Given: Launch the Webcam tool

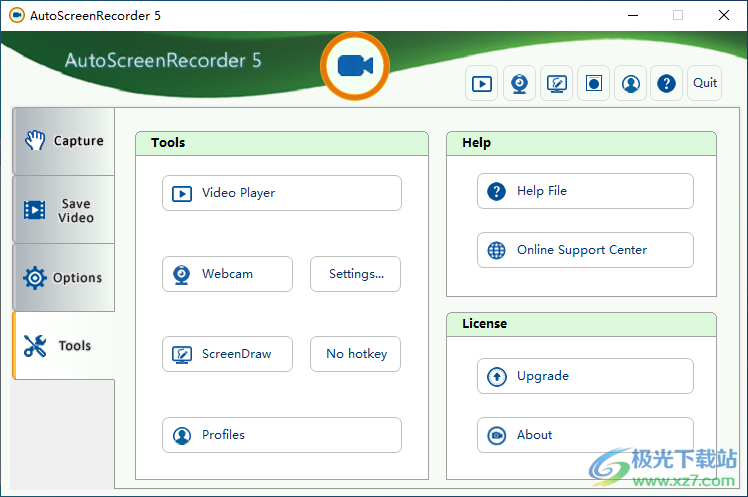Looking at the screenshot, I should tap(228, 274).
